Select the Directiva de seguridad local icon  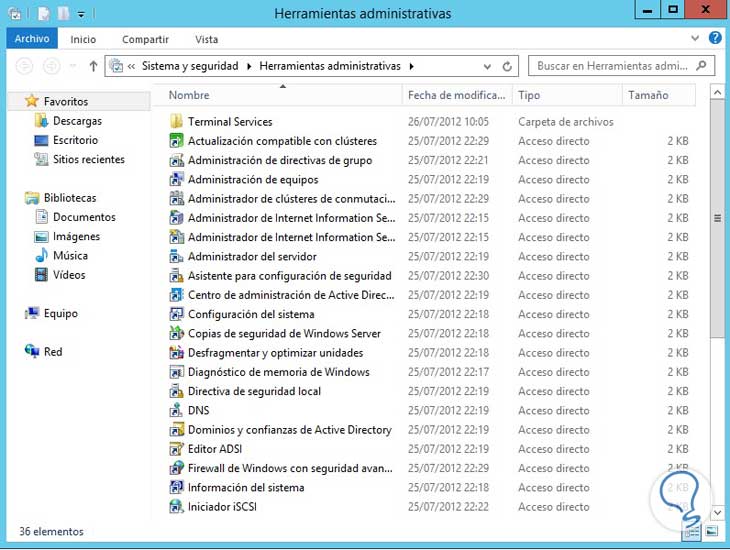176,391
